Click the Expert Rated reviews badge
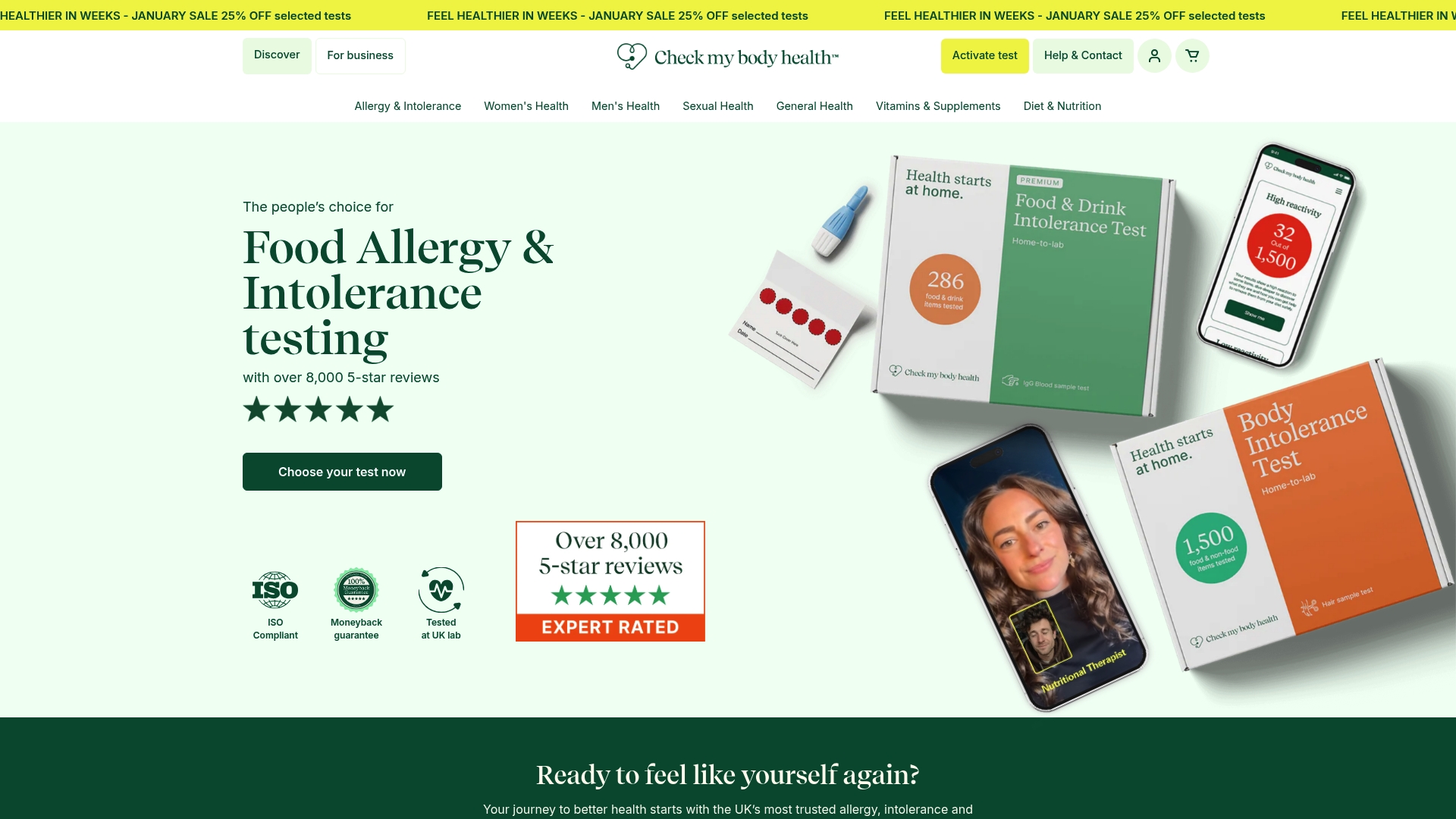 pos(610,582)
